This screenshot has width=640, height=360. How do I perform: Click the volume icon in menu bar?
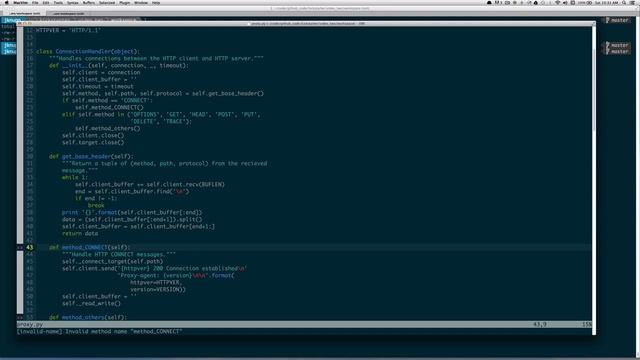(565, 2)
